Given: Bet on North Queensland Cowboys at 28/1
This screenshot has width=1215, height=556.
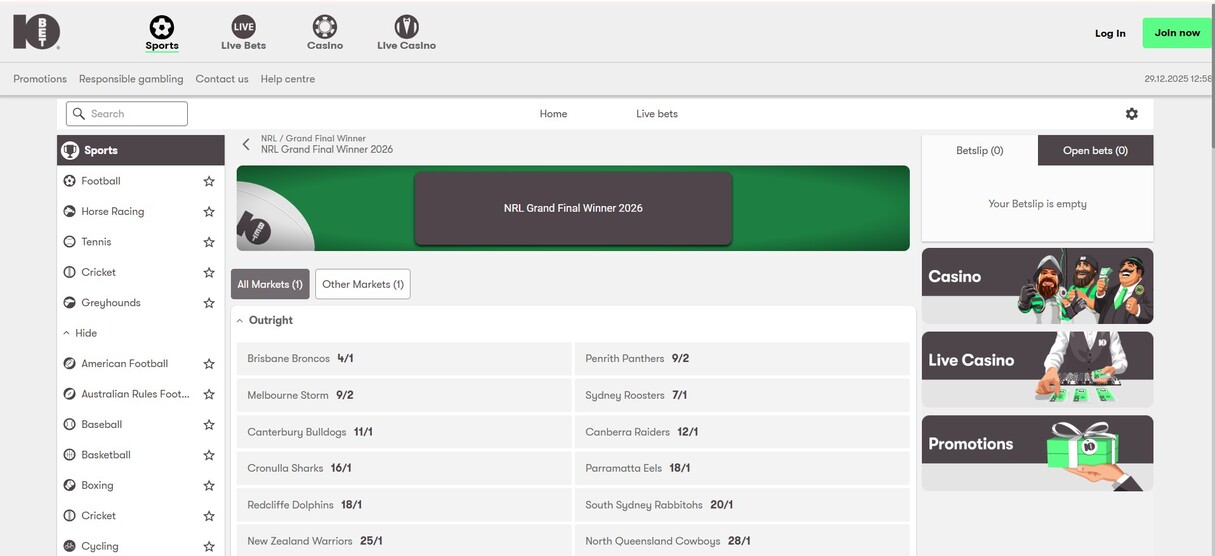Looking at the screenshot, I should click(x=742, y=541).
